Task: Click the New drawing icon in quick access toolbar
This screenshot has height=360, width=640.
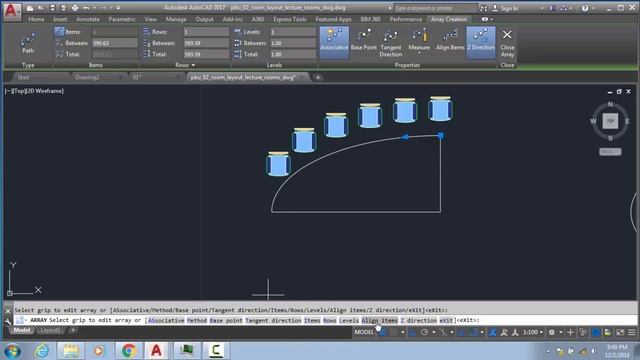Action: [30, 8]
